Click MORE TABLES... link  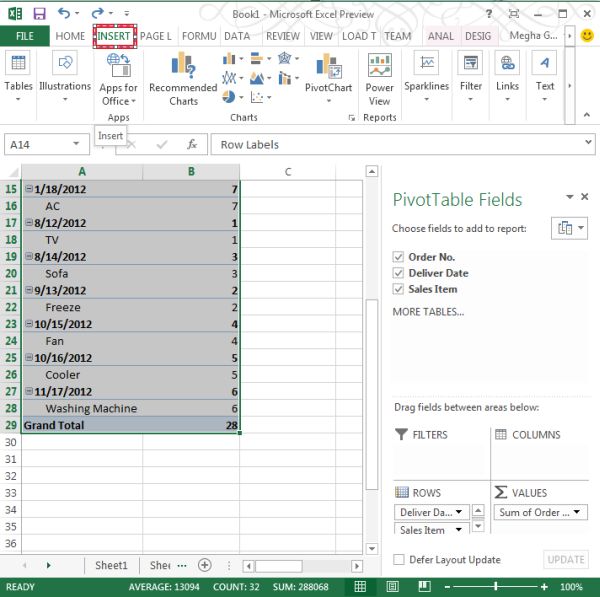point(428,312)
